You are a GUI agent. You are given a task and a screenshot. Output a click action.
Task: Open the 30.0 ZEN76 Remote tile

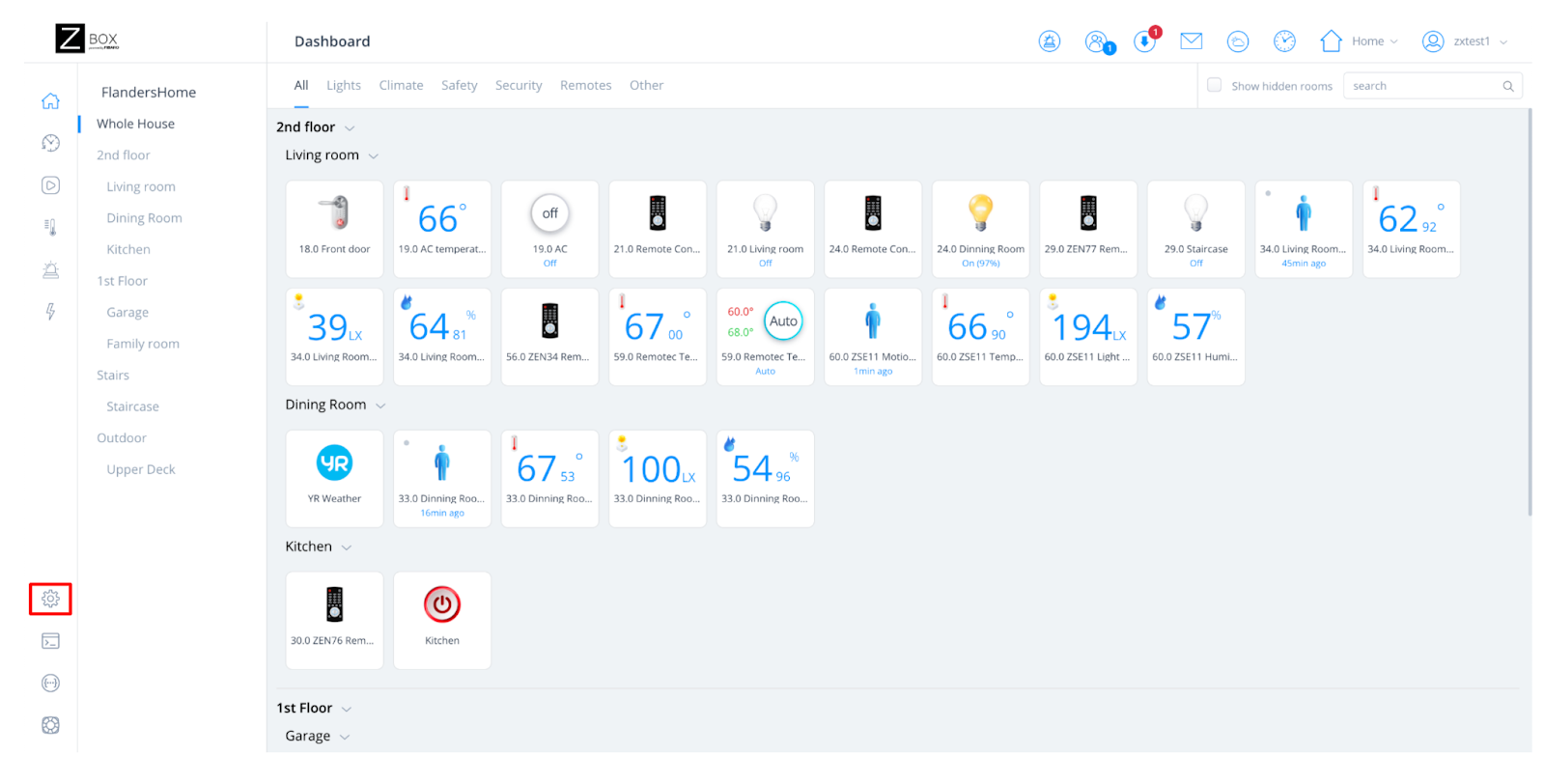334,621
